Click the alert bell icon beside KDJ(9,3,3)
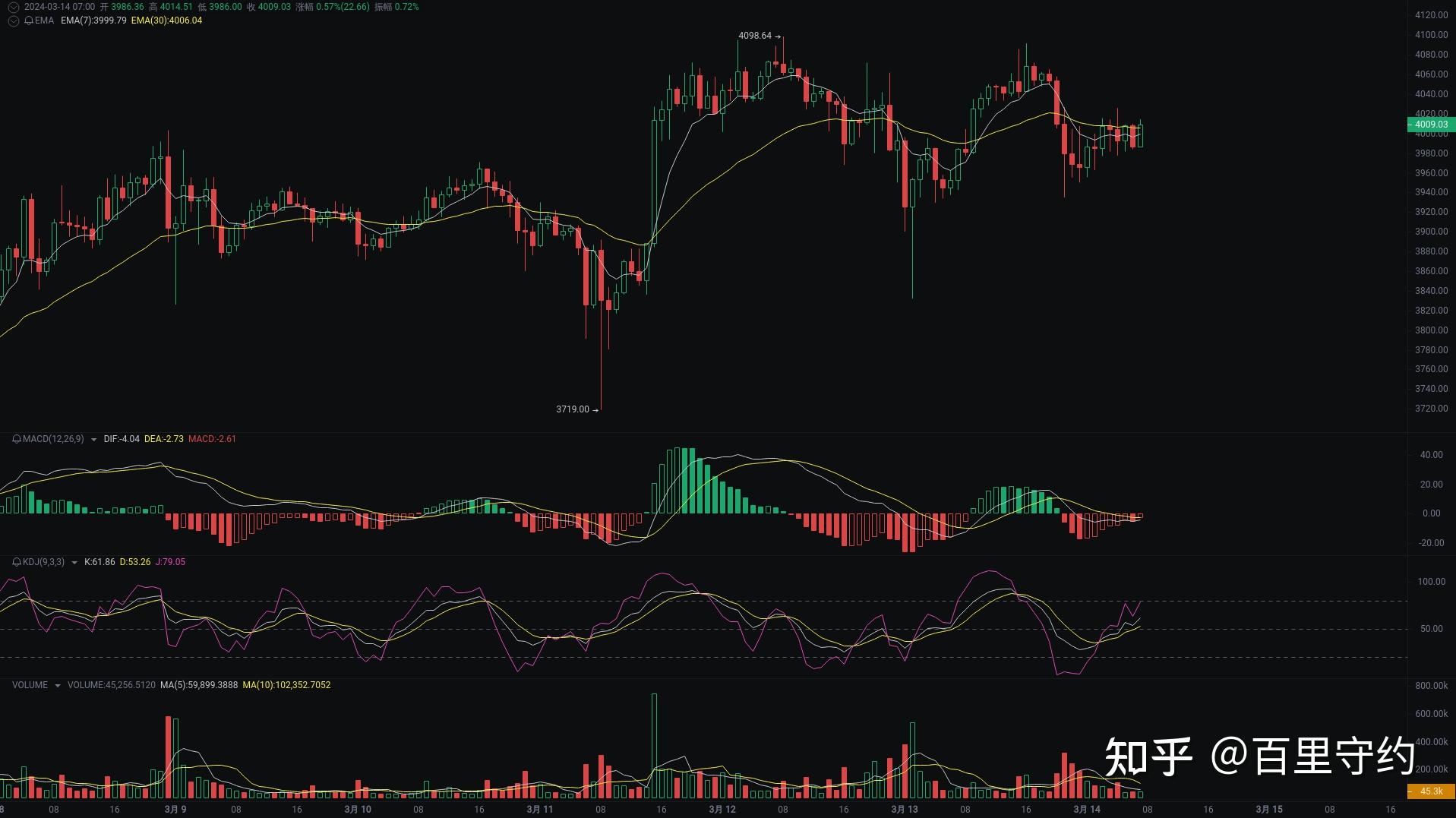Viewport: 1456px width, 818px height. [17, 562]
